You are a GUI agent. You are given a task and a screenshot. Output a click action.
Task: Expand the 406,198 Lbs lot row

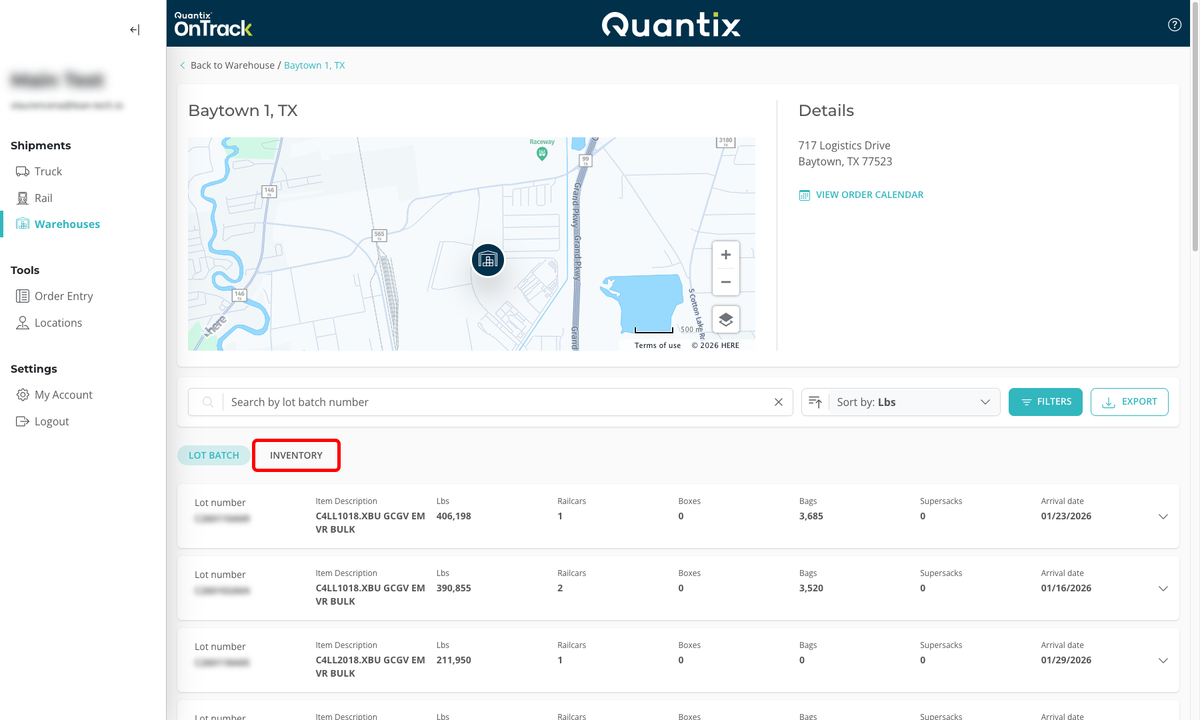click(x=1162, y=517)
